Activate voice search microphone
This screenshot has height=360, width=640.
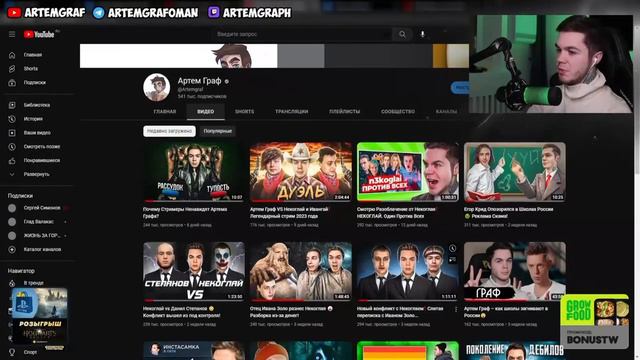(422, 34)
